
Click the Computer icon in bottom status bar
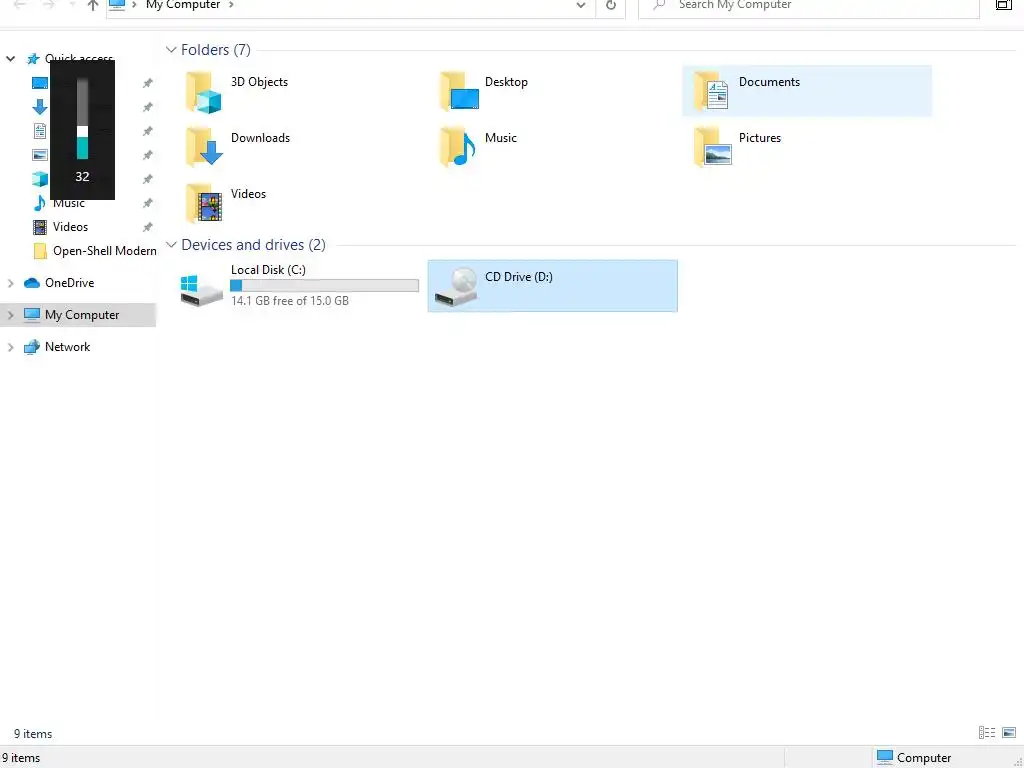885,757
